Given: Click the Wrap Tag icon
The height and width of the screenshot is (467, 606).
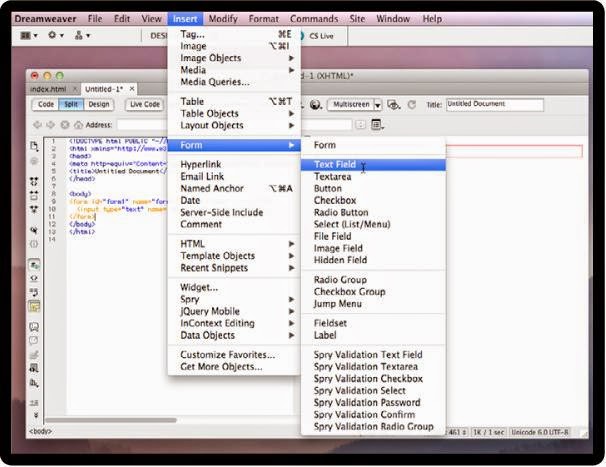Looking at the screenshot, I should (x=34, y=354).
